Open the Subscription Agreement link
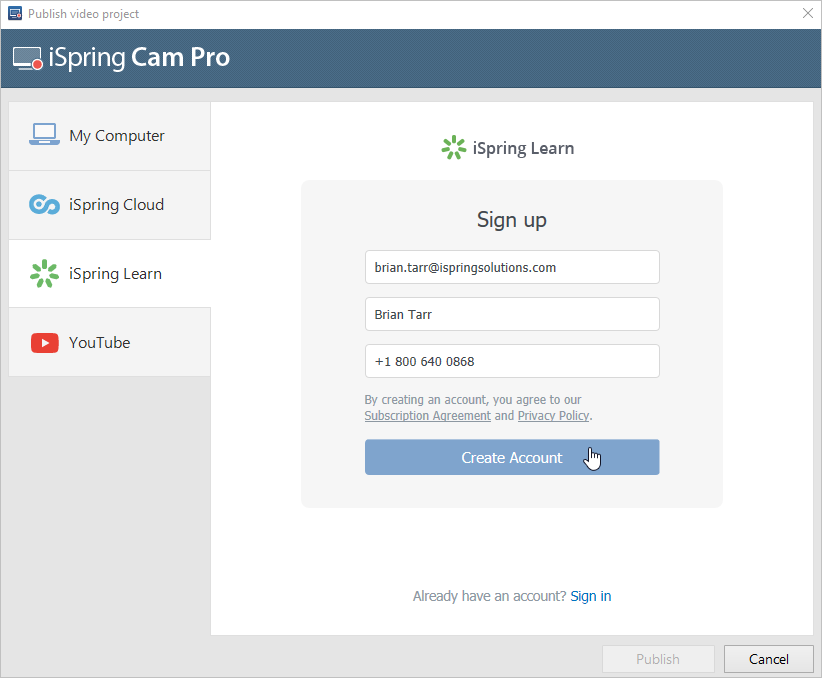 coord(427,416)
